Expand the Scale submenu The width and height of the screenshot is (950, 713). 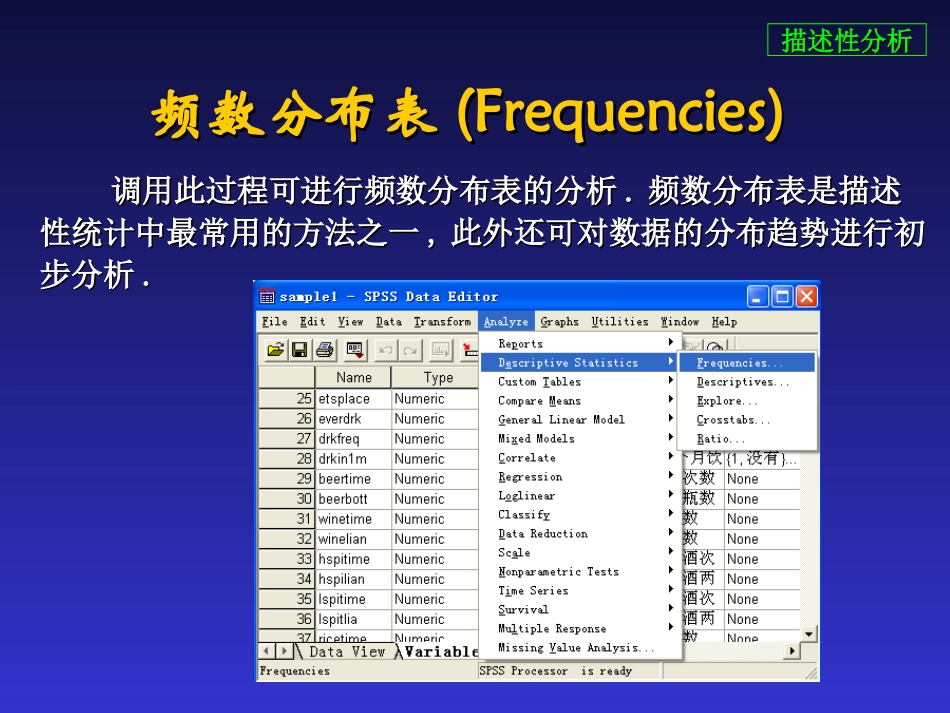click(x=581, y=552)
